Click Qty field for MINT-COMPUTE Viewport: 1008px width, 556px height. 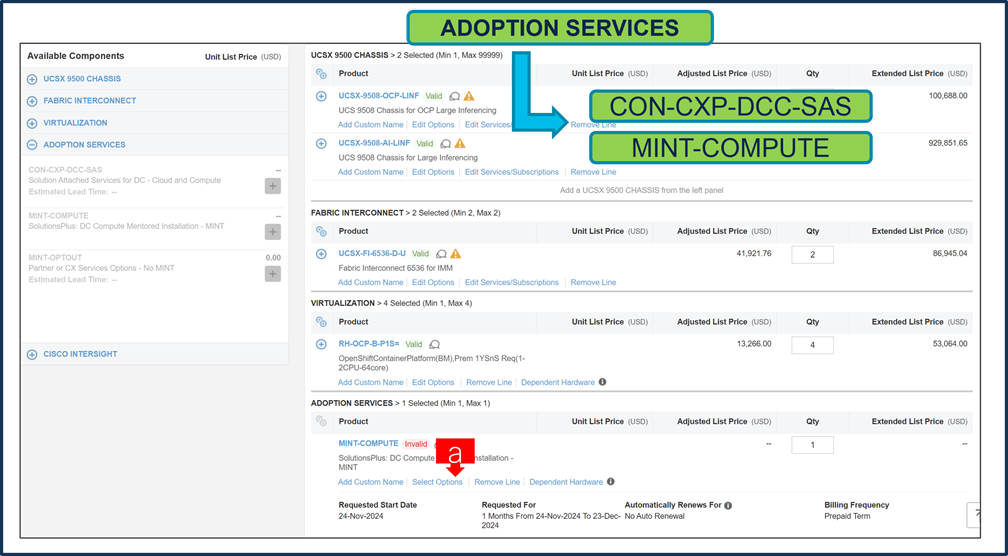coord(813,445)
